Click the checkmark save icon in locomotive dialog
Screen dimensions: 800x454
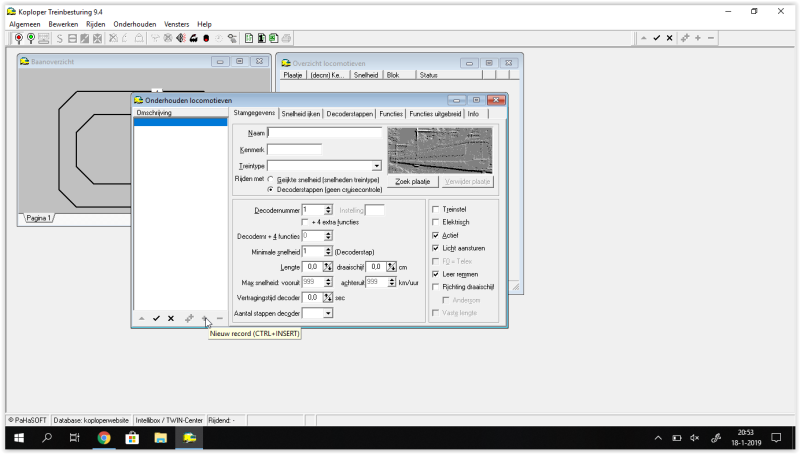pos(156,318)
